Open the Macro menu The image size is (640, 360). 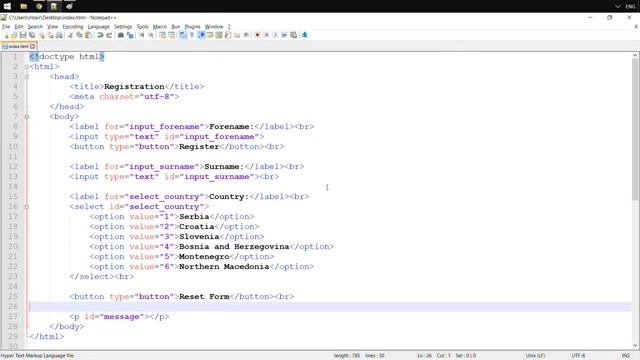[160, 27]
